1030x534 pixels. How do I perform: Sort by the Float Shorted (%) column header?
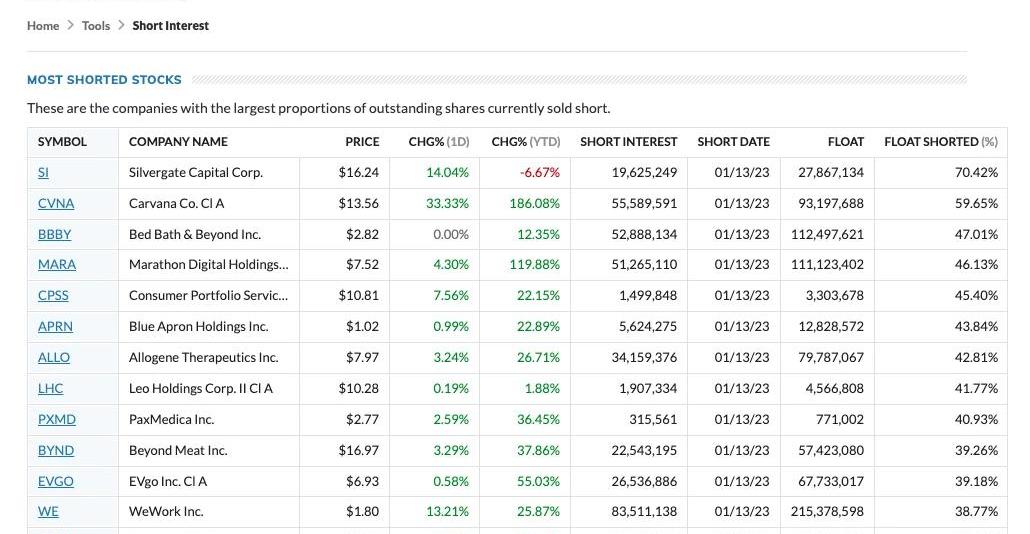pyautogui.click(x=940, y=142)
